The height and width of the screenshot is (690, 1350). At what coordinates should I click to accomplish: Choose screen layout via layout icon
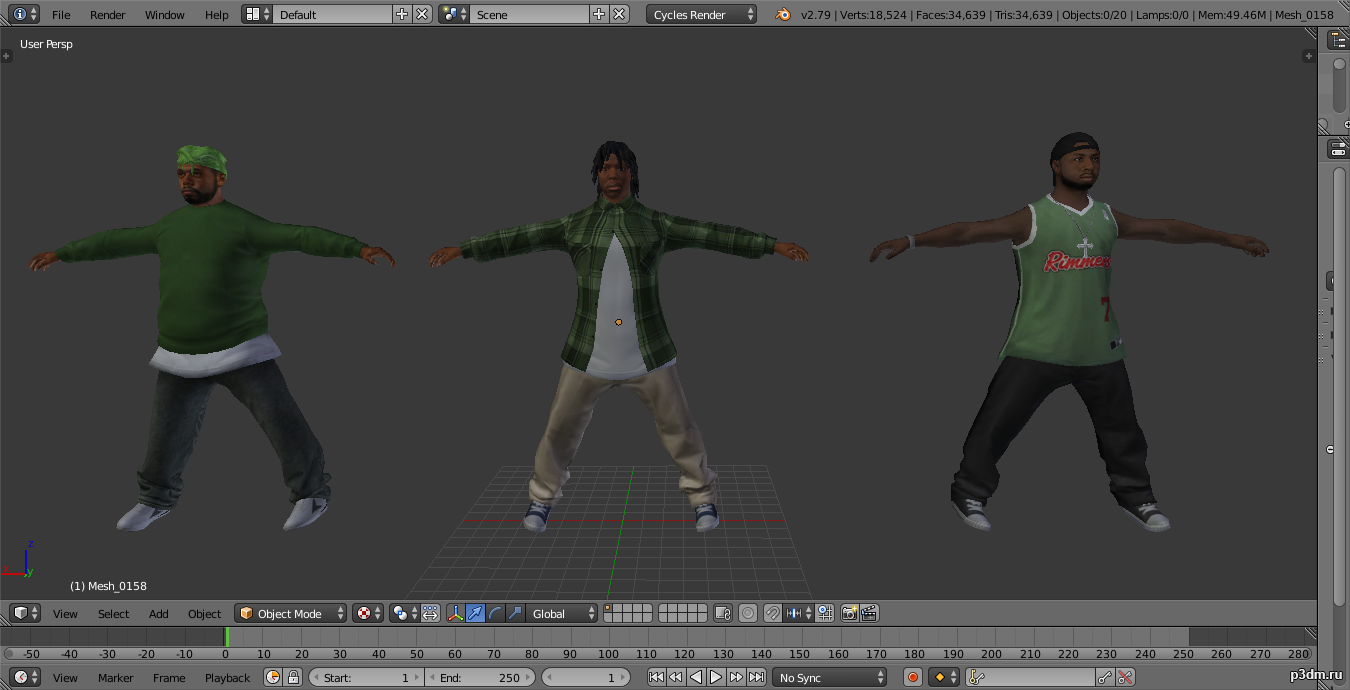257,14
